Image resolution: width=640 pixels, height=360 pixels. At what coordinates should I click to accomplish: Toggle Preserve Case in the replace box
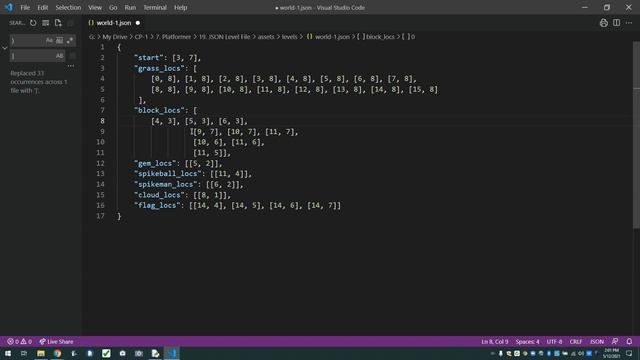[x=60, y=56]
